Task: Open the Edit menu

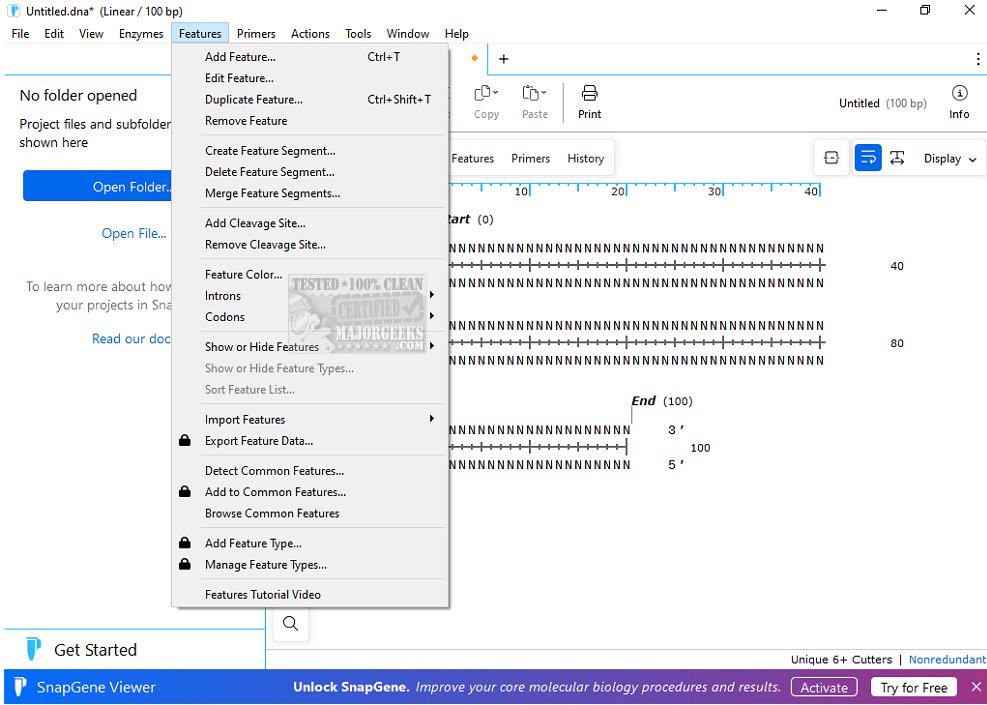Action: coord(54,33)
